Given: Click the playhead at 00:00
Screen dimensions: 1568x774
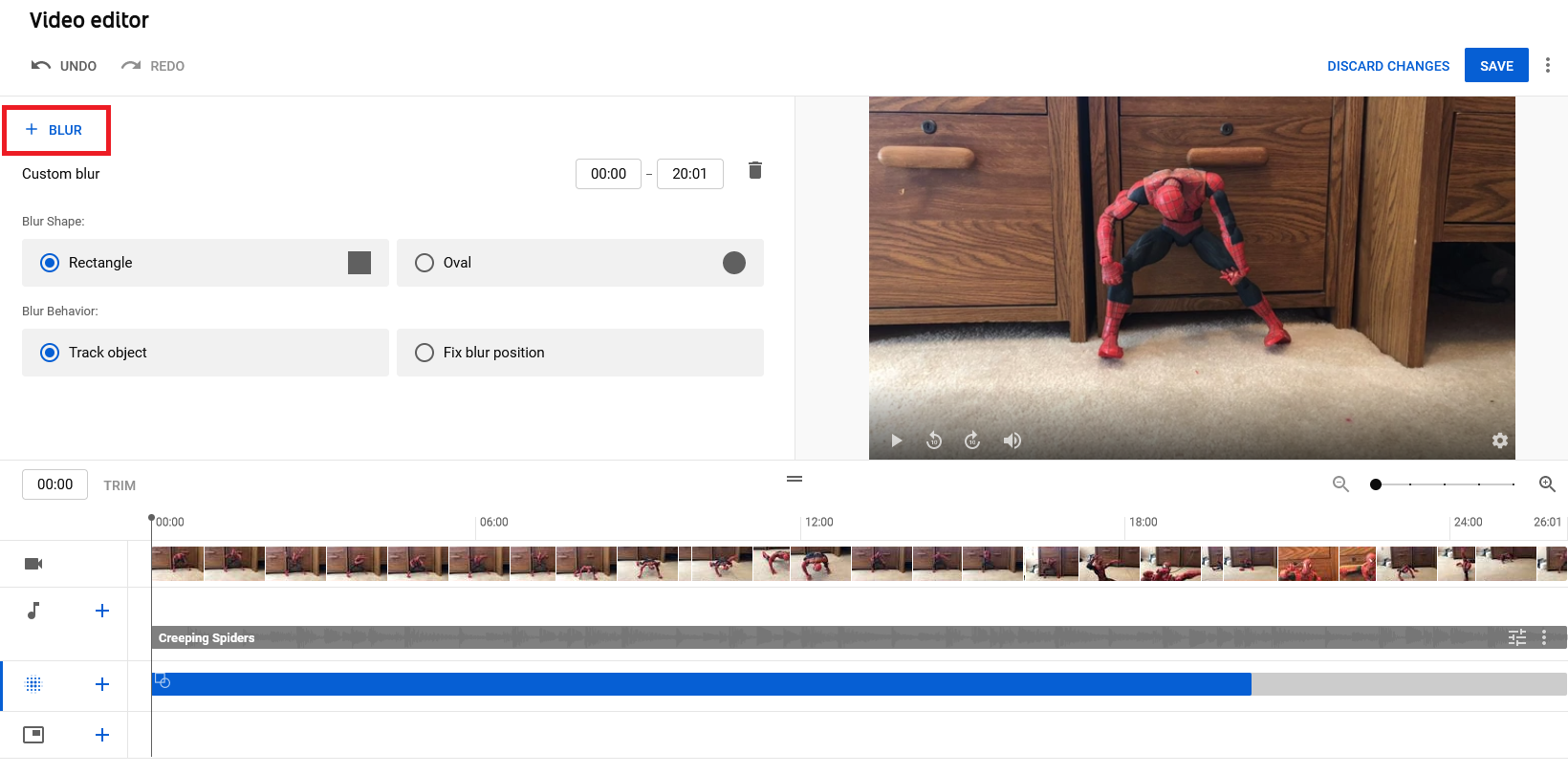Looking at the screenshot, I should pyautogui.click(x=151, y=518).
